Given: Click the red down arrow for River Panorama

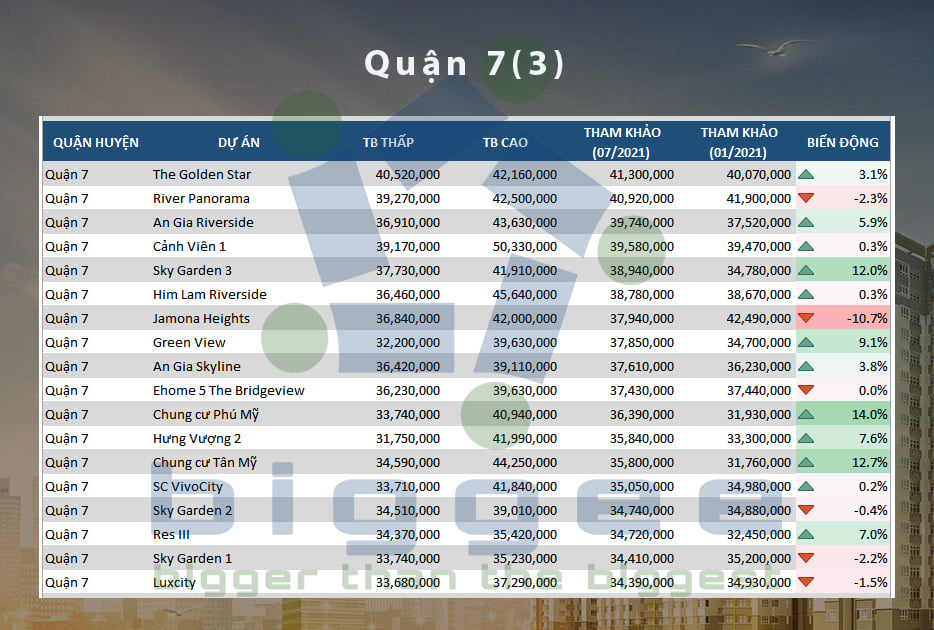Looking at the screenshot, I should (x=806, y=199).
